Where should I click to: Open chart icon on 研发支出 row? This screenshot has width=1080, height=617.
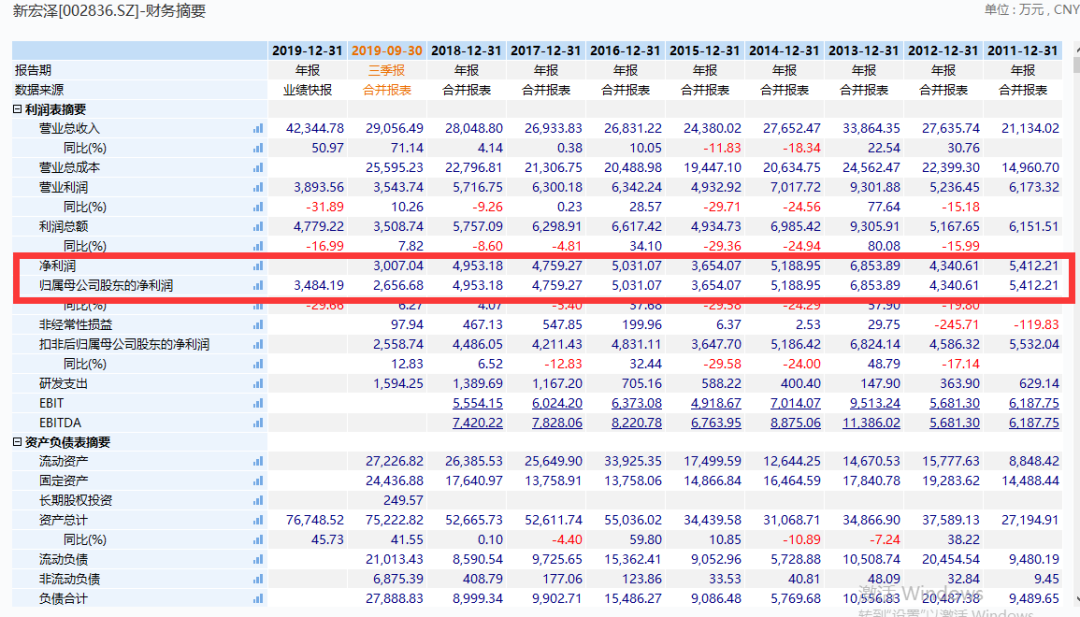(x=258, y=384)
